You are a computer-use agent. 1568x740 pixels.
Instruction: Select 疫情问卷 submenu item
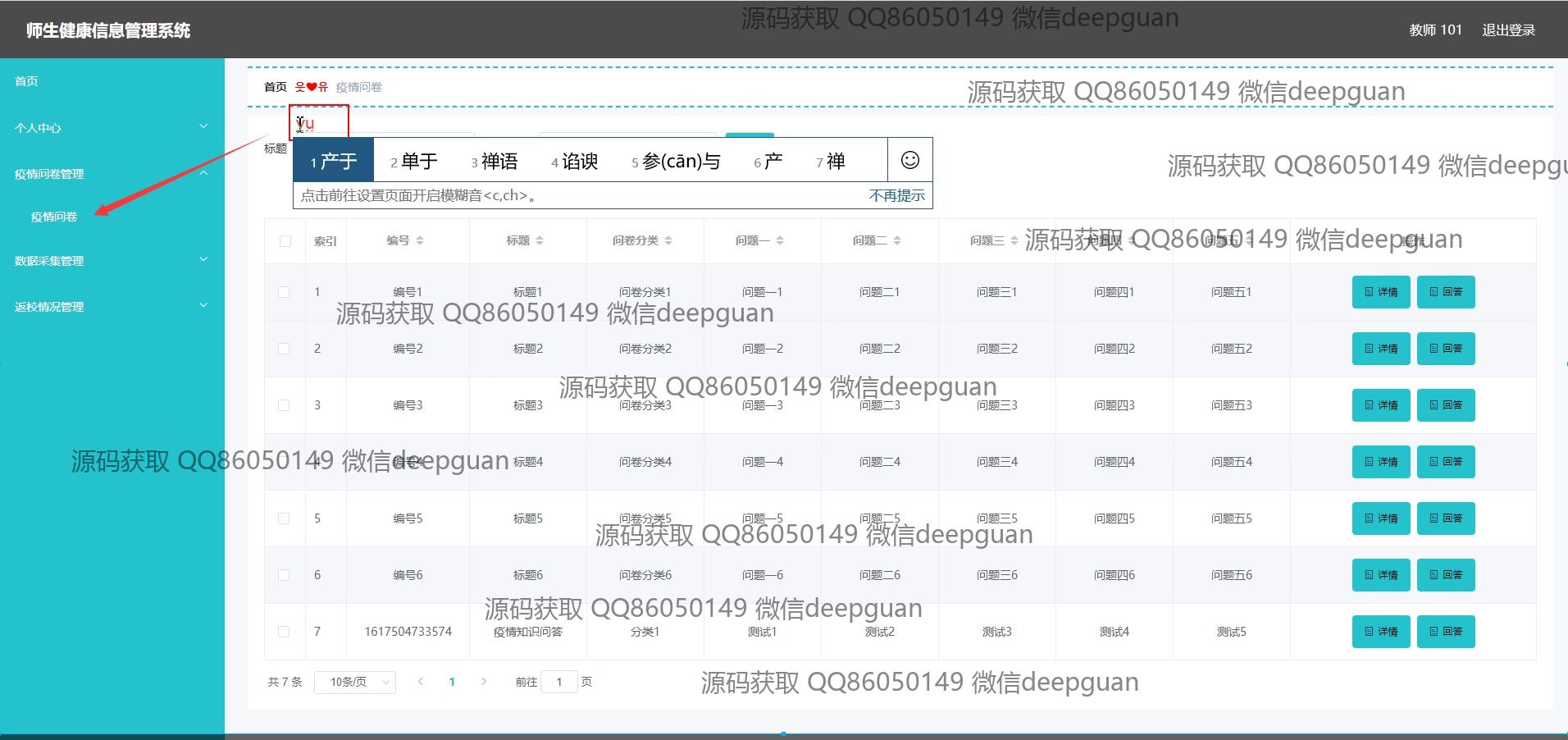click(54, 217)
